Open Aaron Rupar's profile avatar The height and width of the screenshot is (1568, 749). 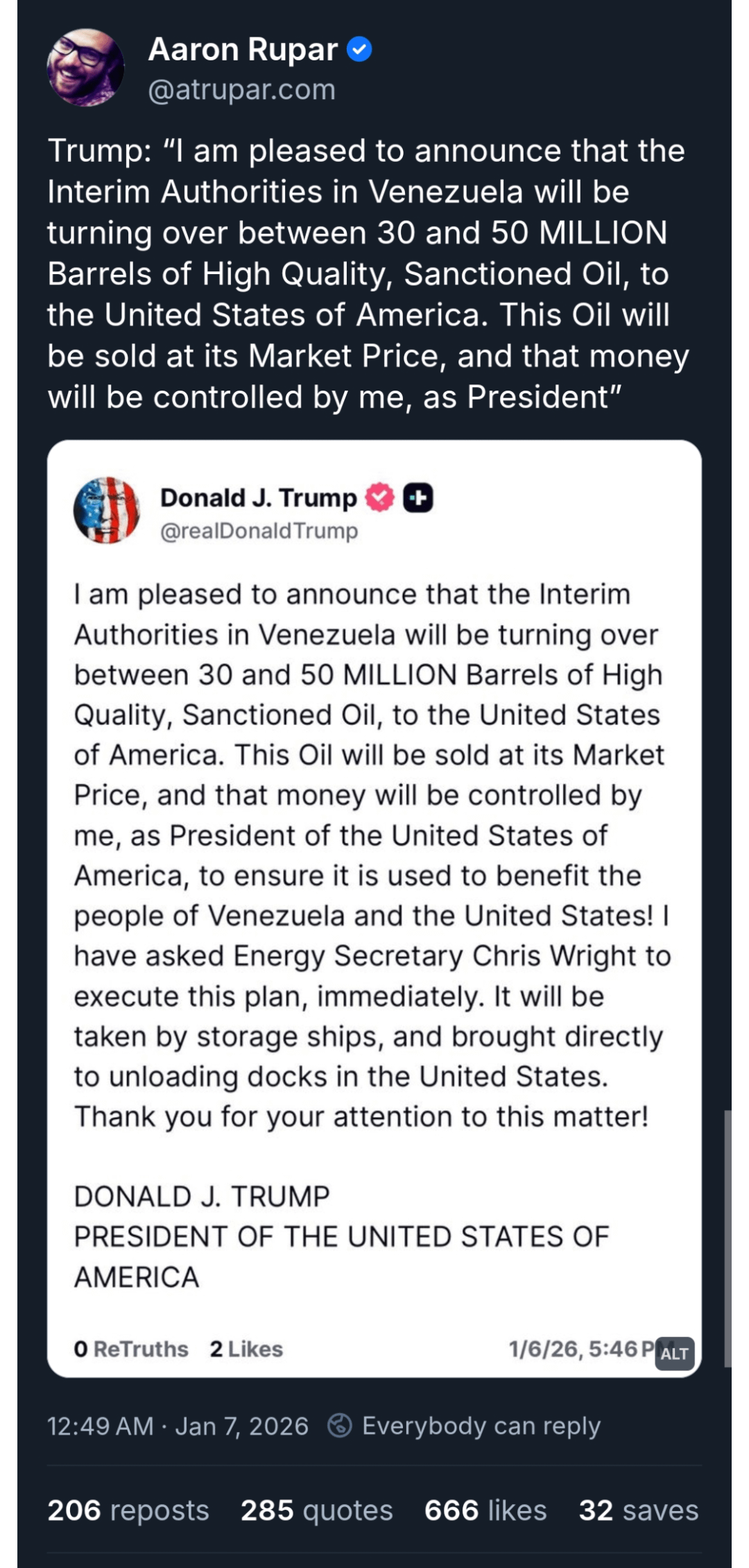coord(85,68)
